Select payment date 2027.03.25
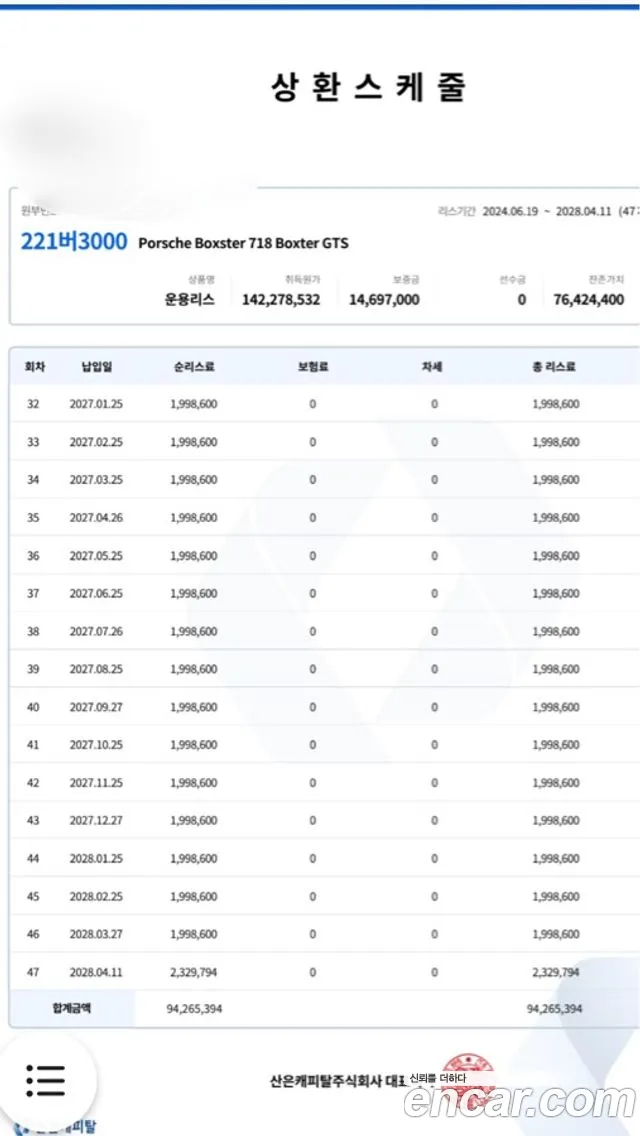640x1136 pixels. (x=96, y=480)
